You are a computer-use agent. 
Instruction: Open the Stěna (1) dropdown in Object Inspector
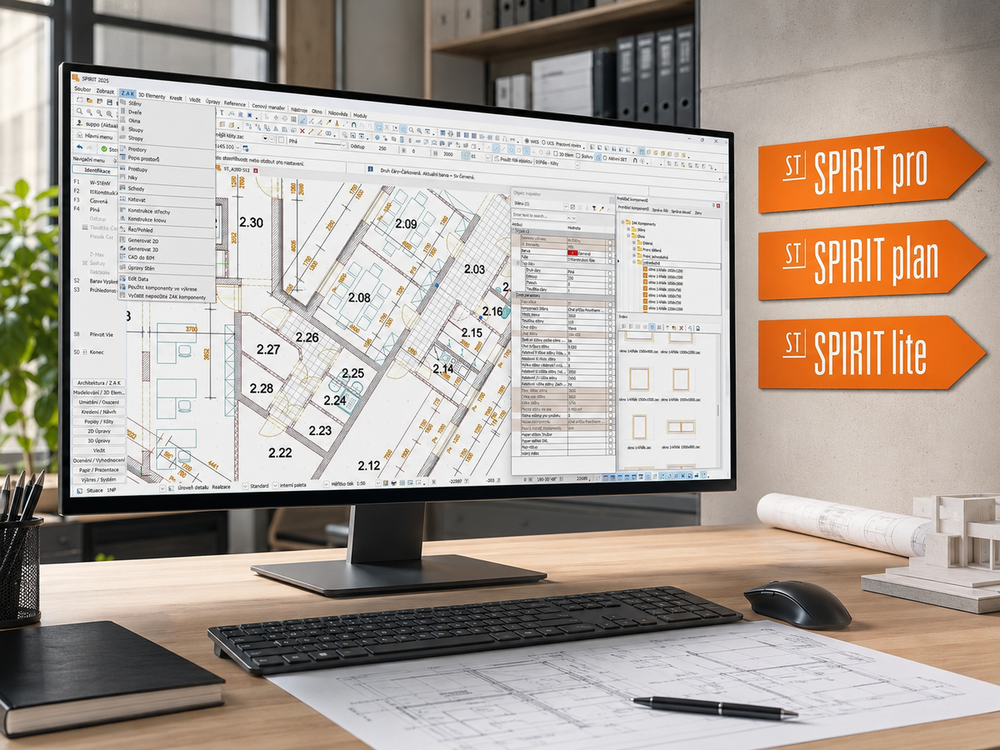566,207
